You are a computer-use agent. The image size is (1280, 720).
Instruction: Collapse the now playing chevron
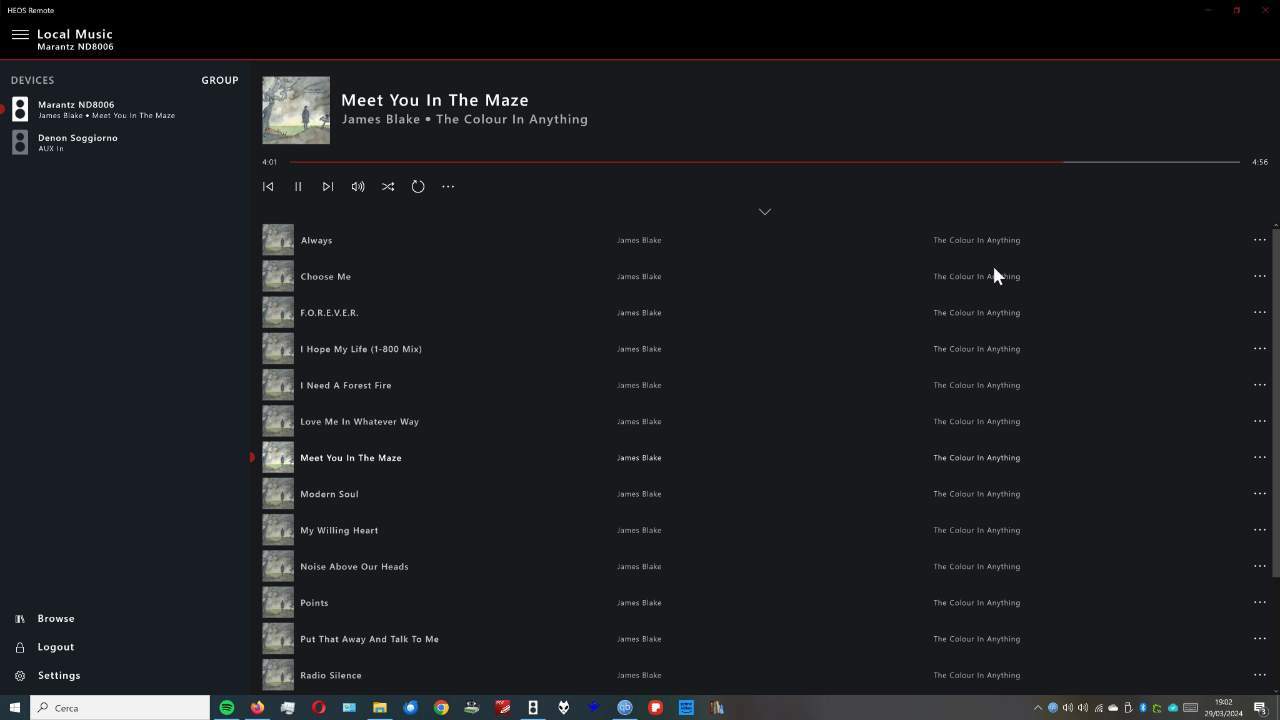point(765,211)
